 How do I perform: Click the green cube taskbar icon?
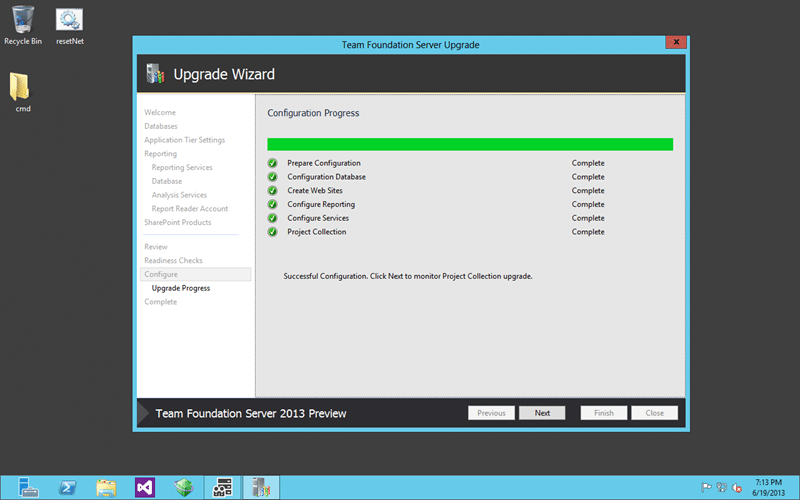(x=184, y=488)
